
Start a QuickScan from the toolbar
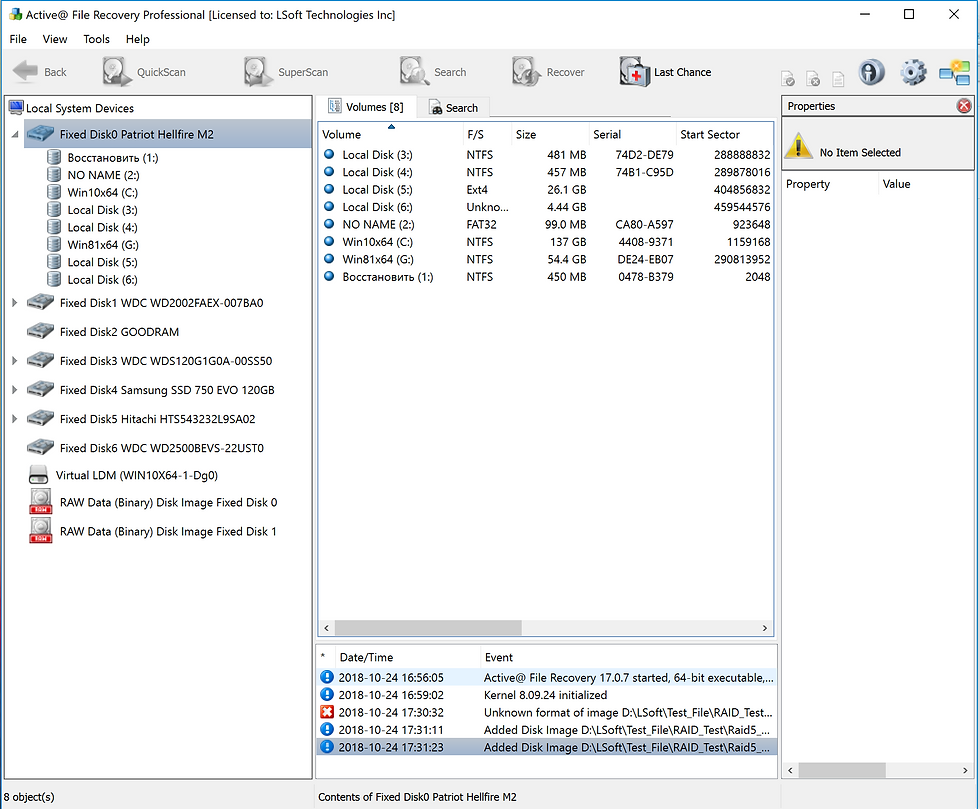[x=144, y=72]
